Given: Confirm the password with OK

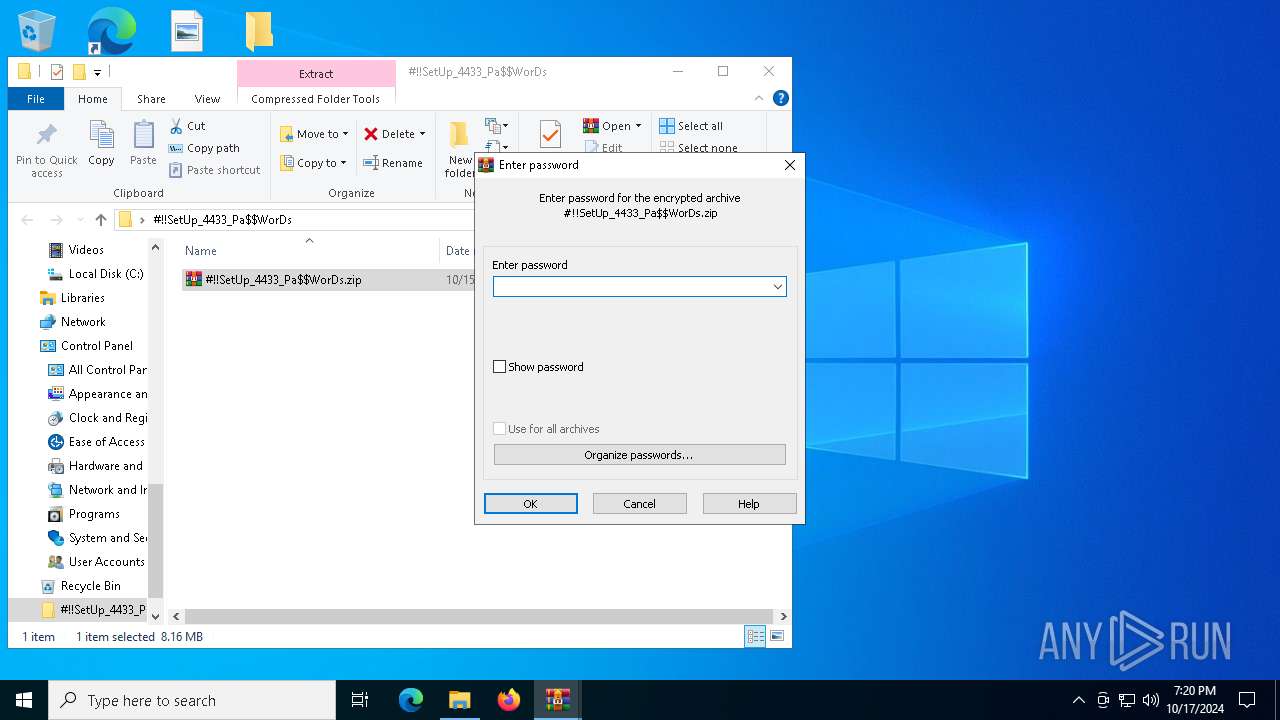Looking at the screenshot, I should (x=531, y=504).
